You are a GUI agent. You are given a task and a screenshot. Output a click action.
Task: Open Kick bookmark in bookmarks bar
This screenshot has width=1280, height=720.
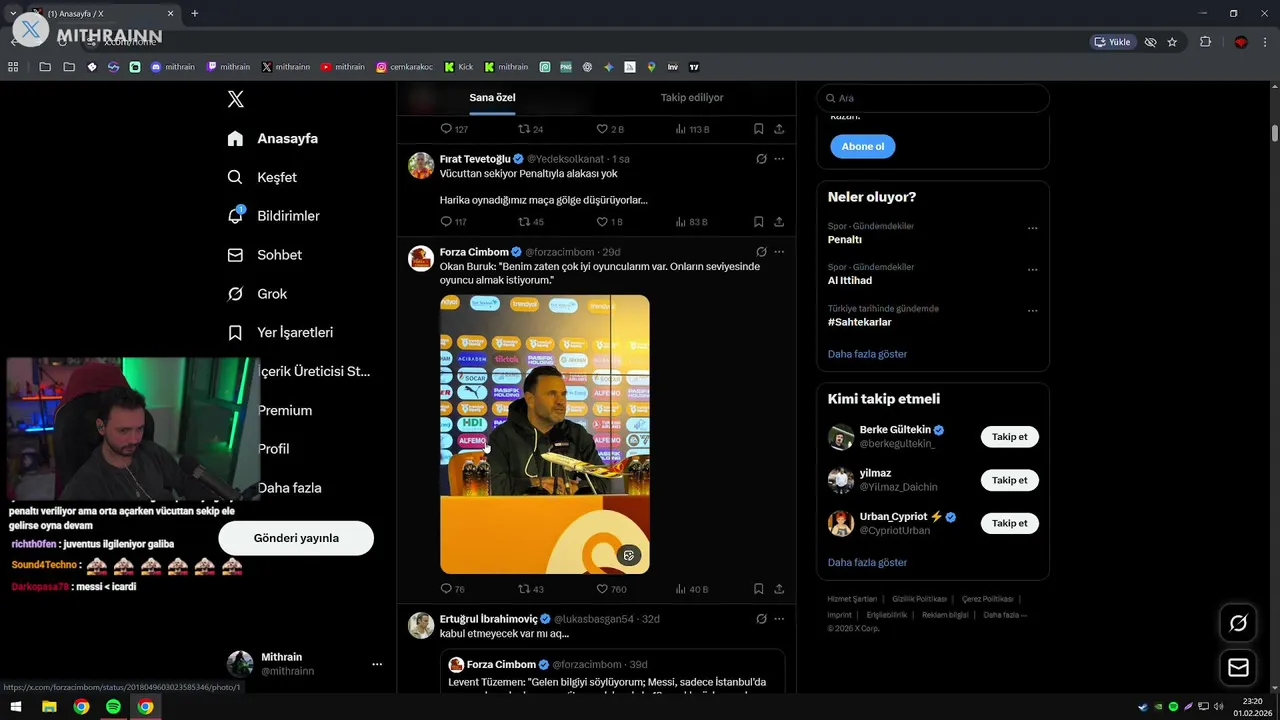[x=459, y=67]
